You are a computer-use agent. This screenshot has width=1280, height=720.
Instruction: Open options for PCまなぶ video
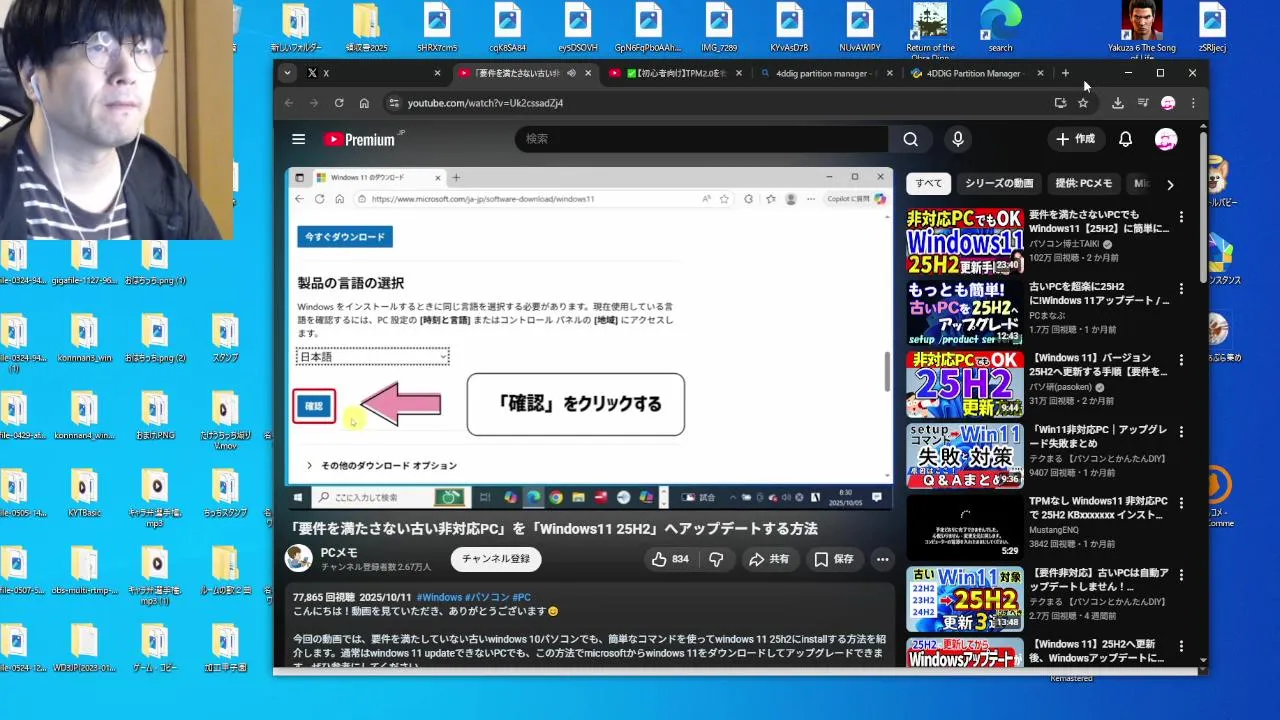click(x=1181, y=289)
